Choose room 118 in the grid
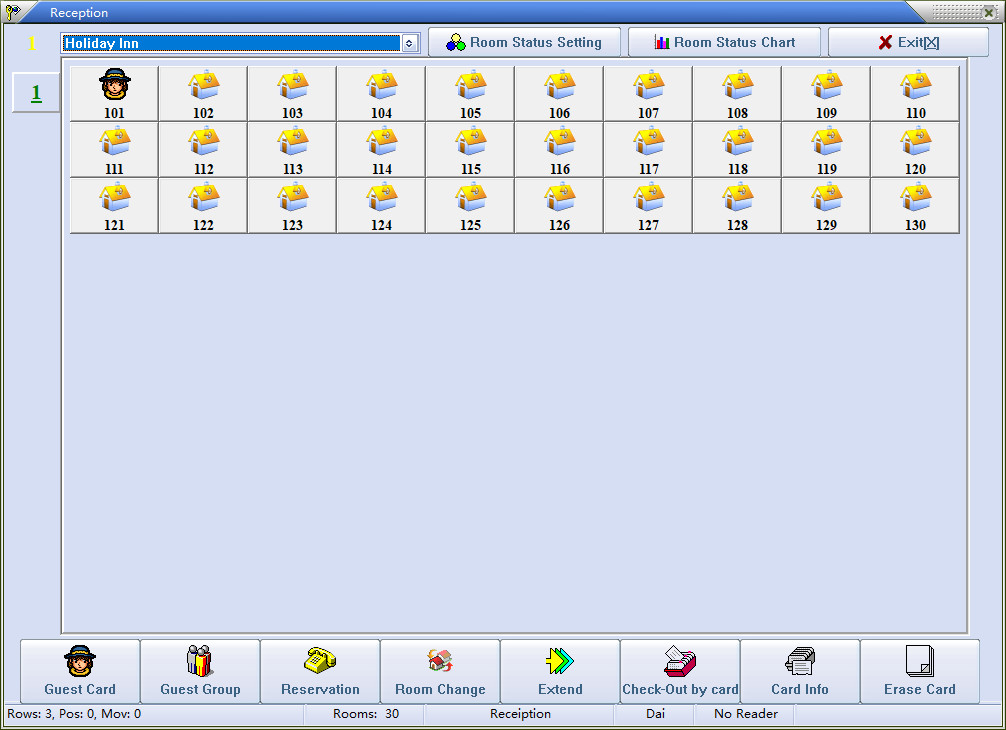 click(x=737, y=150)
